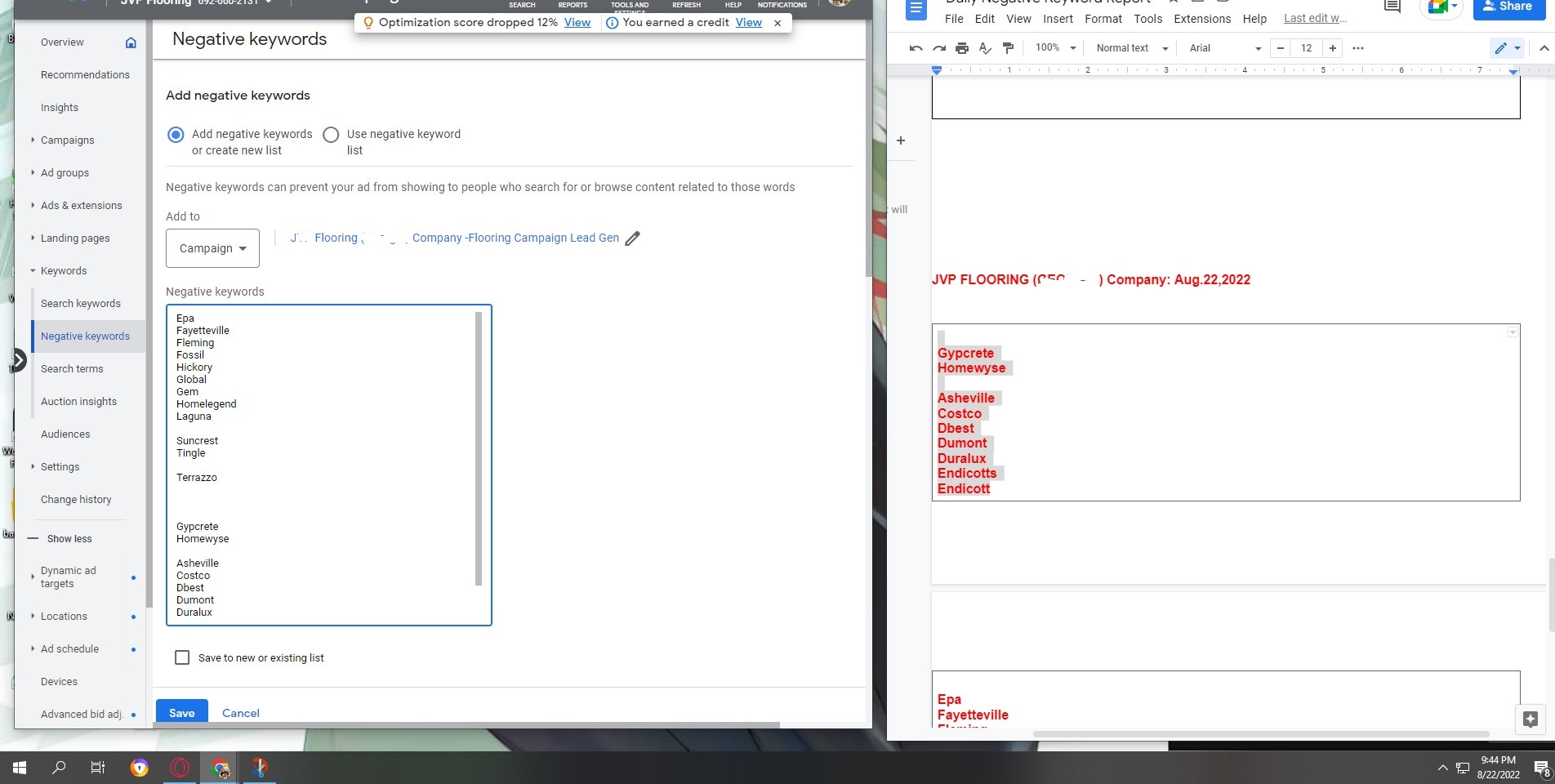Viewport: 1555px width, 784px height.
Task: Expand the collapsed side panel arrow
Action: [18, 359]
